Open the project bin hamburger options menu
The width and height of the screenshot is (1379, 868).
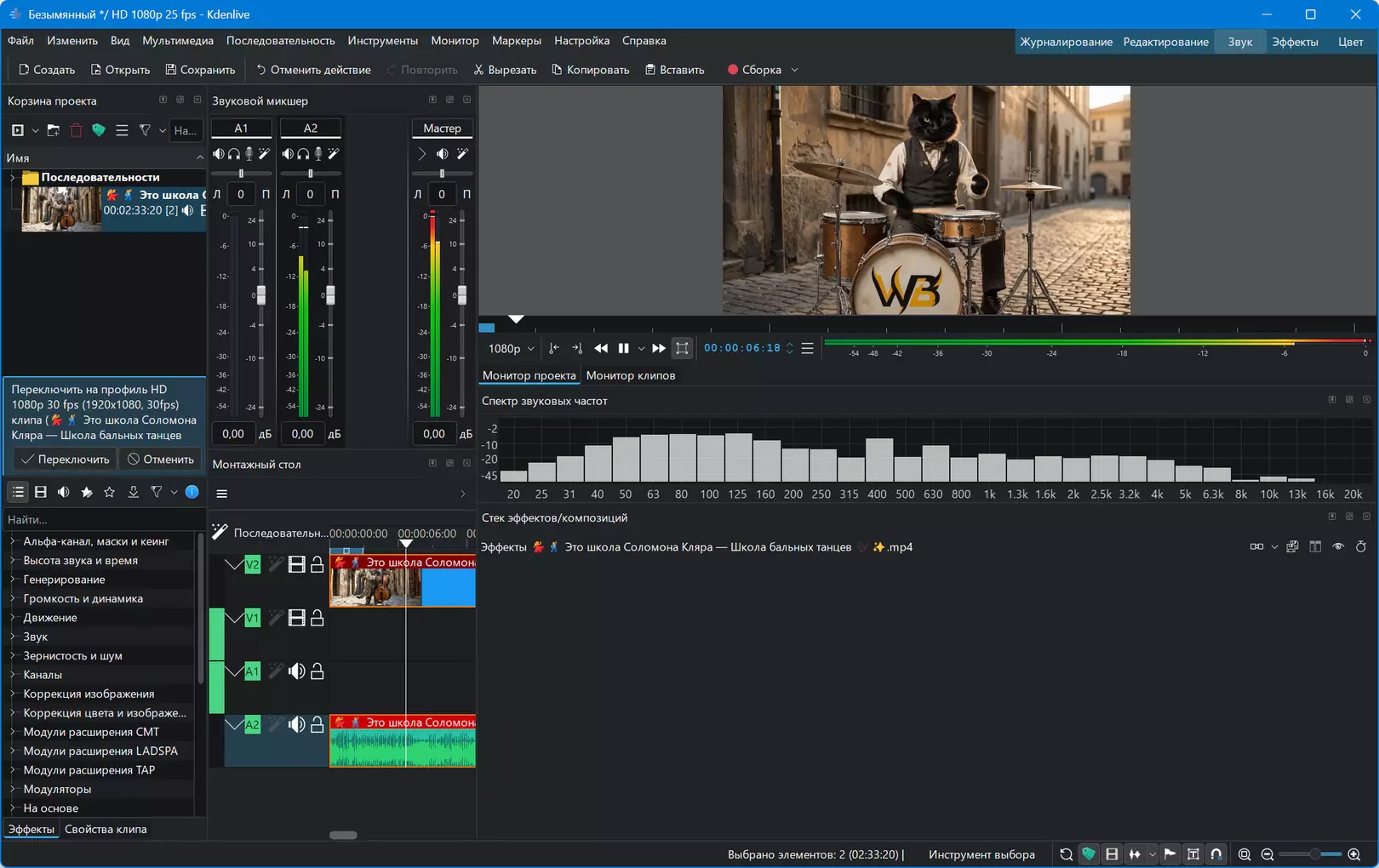(122, 130)
